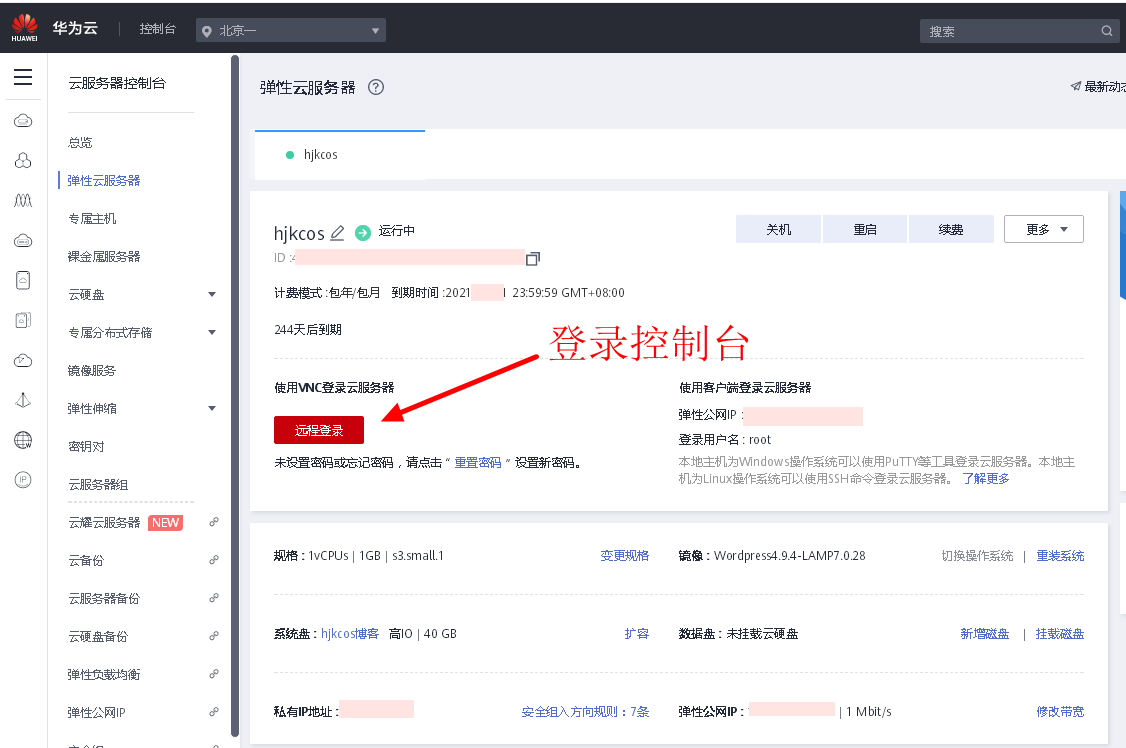
Task: Click the 重置密码 link
Action: coord(478,462)
